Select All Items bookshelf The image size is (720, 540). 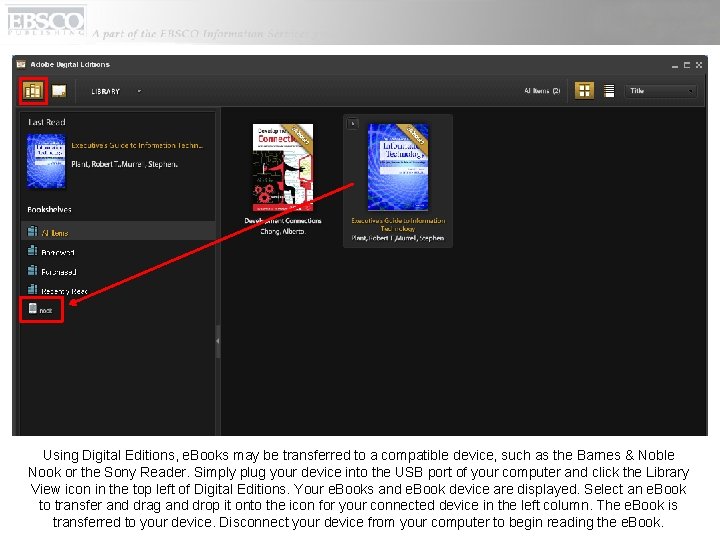[118, 232]
